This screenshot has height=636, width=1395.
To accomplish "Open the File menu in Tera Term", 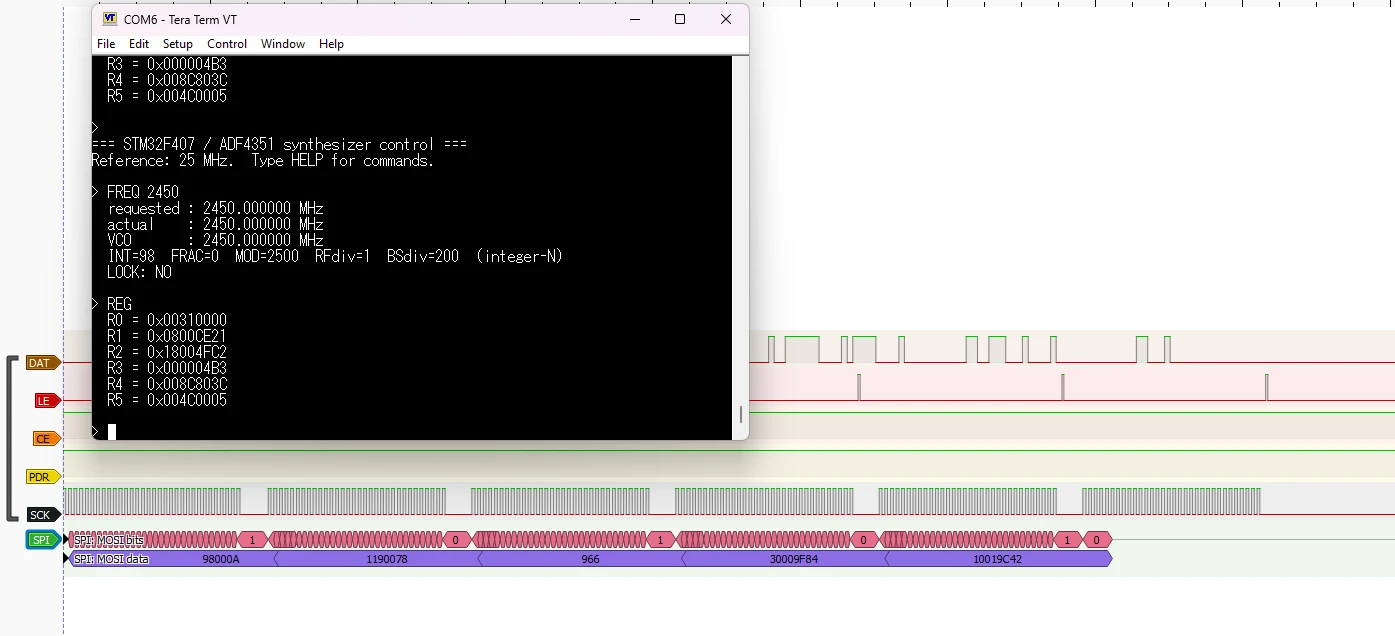I will click(106, 44).
